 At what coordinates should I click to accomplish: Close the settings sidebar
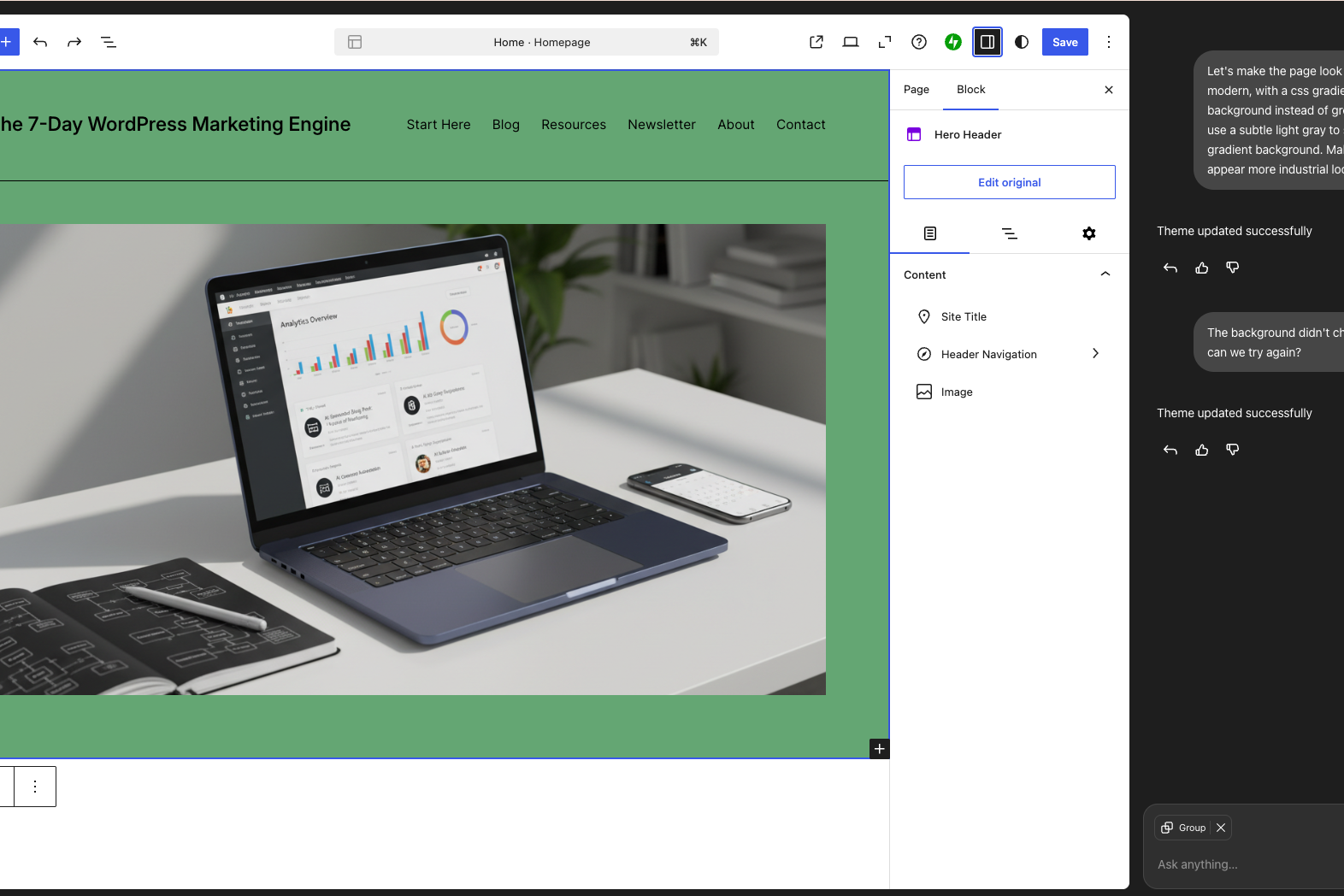coord(1109,90)
